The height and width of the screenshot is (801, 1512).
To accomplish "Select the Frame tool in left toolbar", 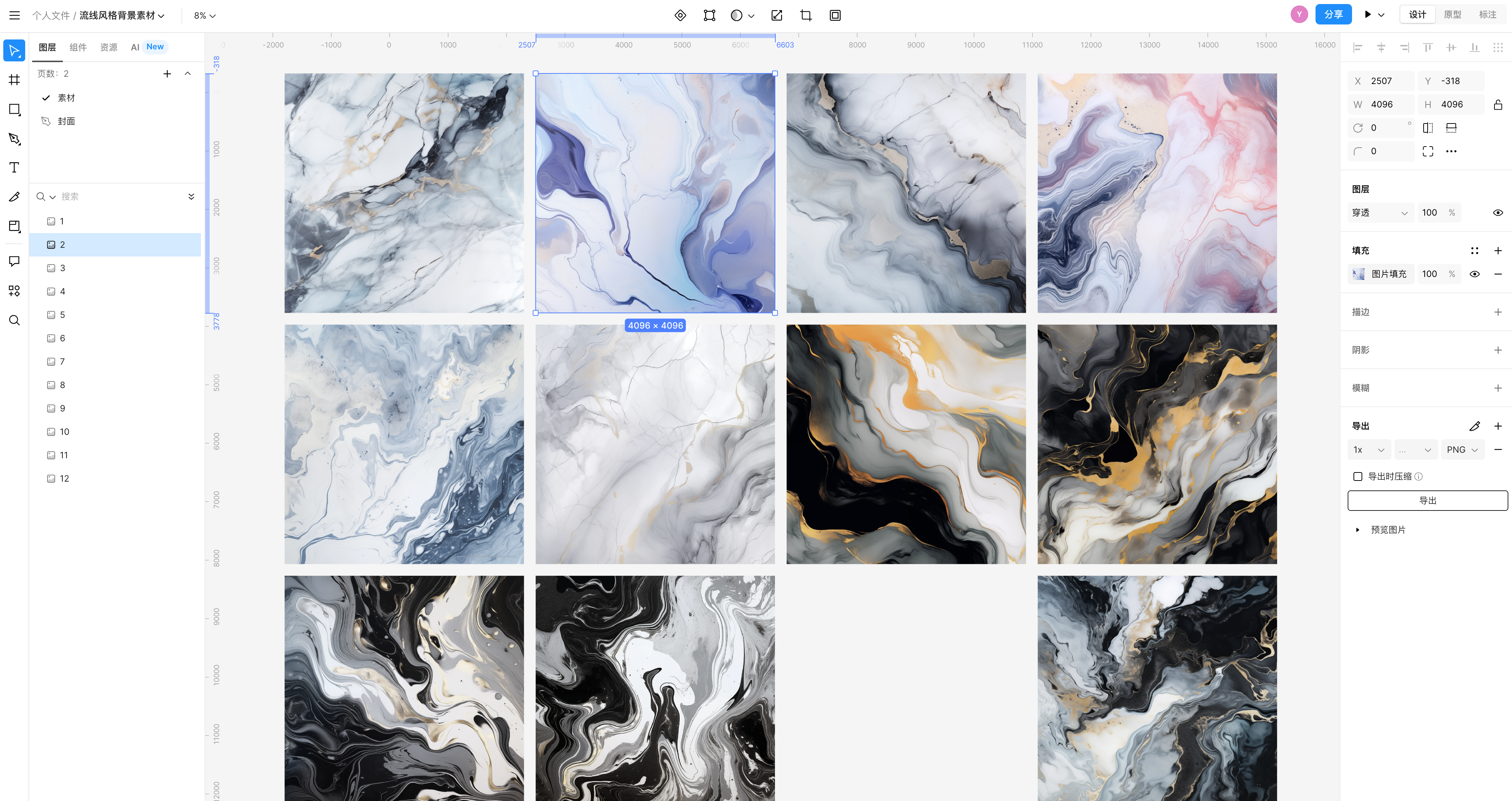I will pos(15,80).
